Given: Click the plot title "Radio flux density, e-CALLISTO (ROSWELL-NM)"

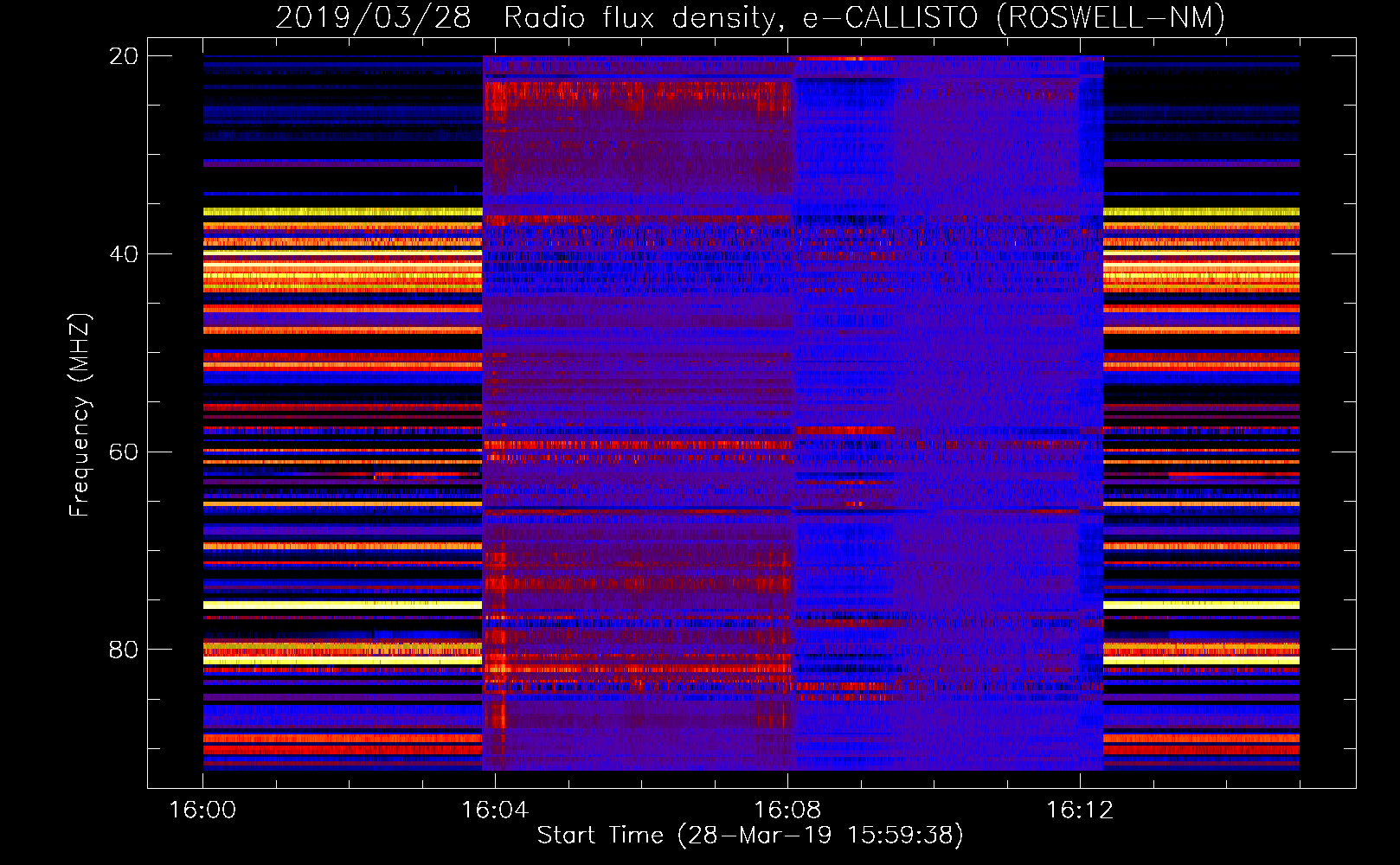Looking at the screenshot, I should tap(864, 18).
